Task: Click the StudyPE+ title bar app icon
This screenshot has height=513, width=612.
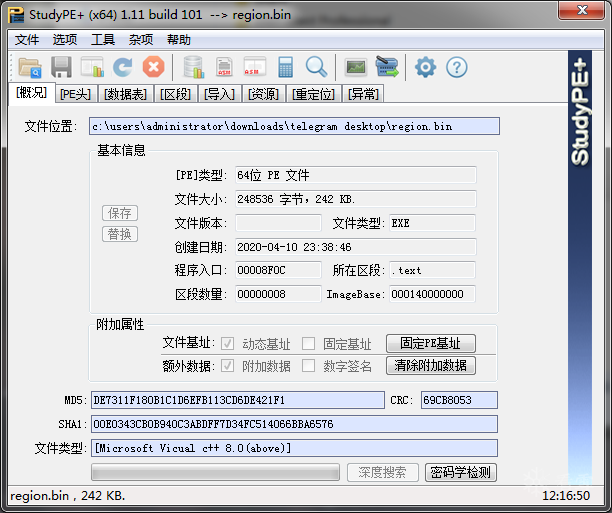Action: 16,15
